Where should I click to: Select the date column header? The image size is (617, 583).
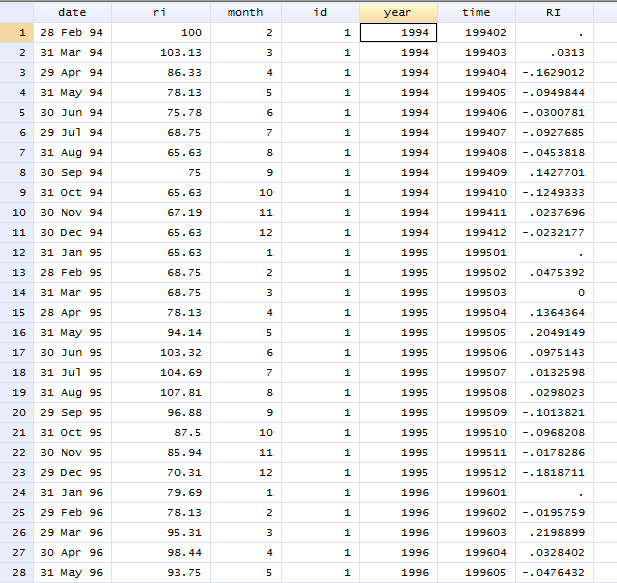point(72,13)
